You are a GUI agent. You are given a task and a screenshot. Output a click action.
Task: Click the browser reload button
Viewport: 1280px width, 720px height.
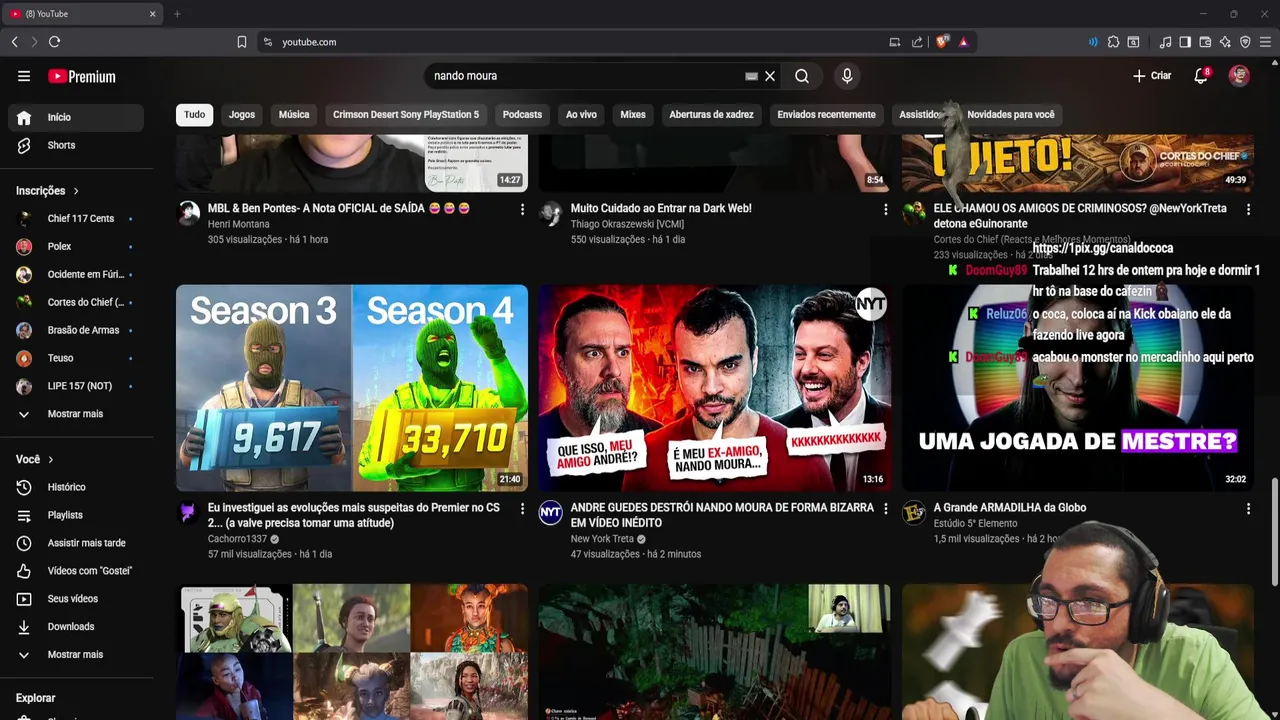tap(54, 42)
